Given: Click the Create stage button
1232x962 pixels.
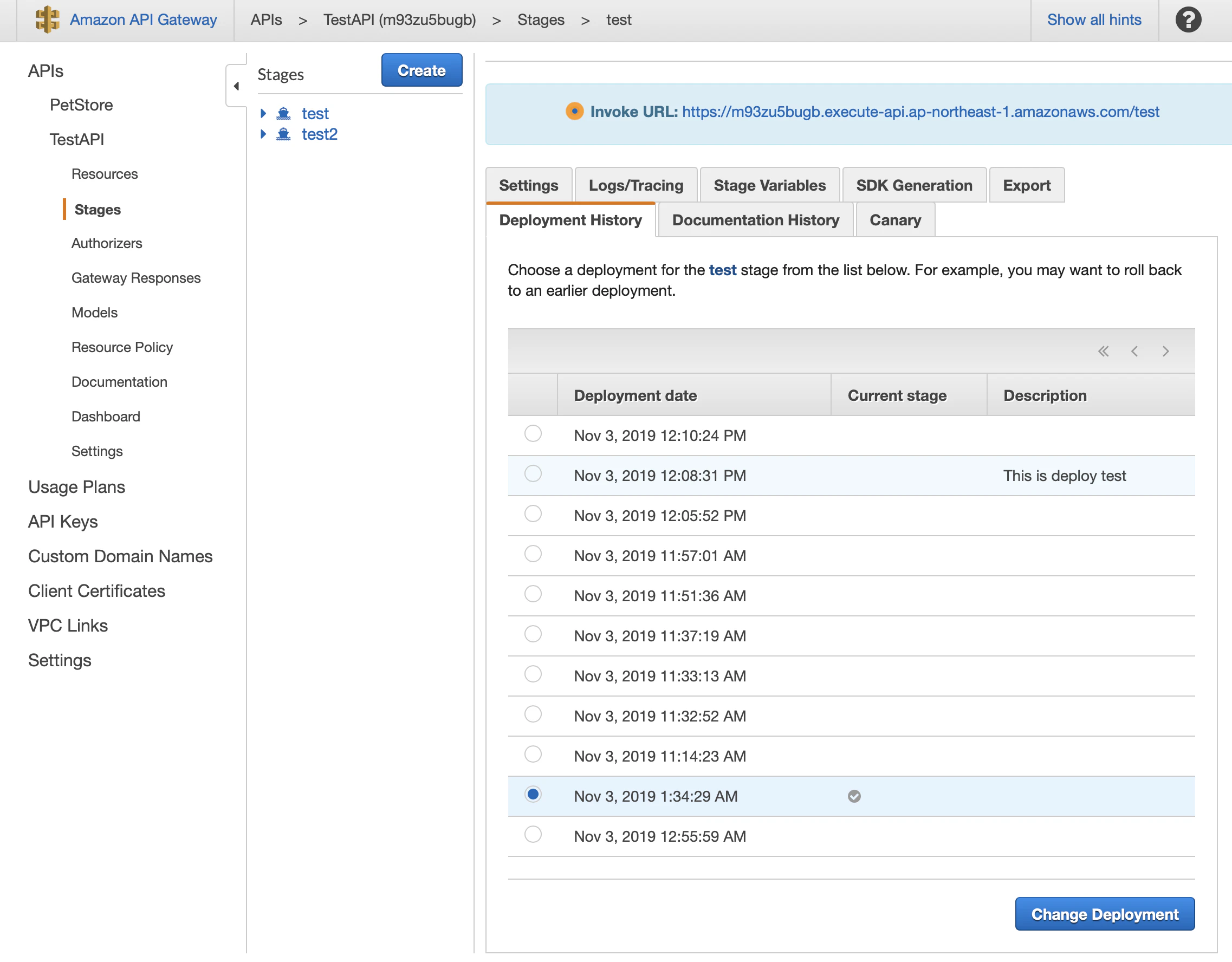Looking at the screenshot, I should click(422, 70).
